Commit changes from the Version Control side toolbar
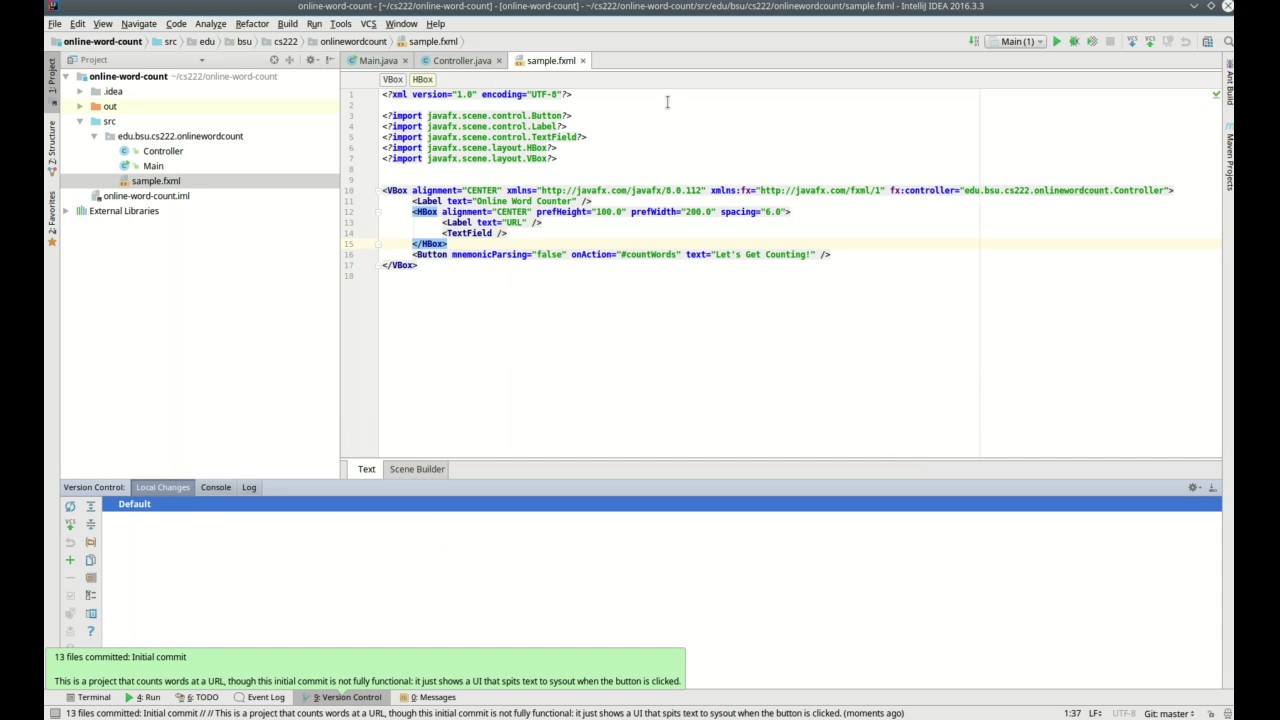 coord(70,524)
